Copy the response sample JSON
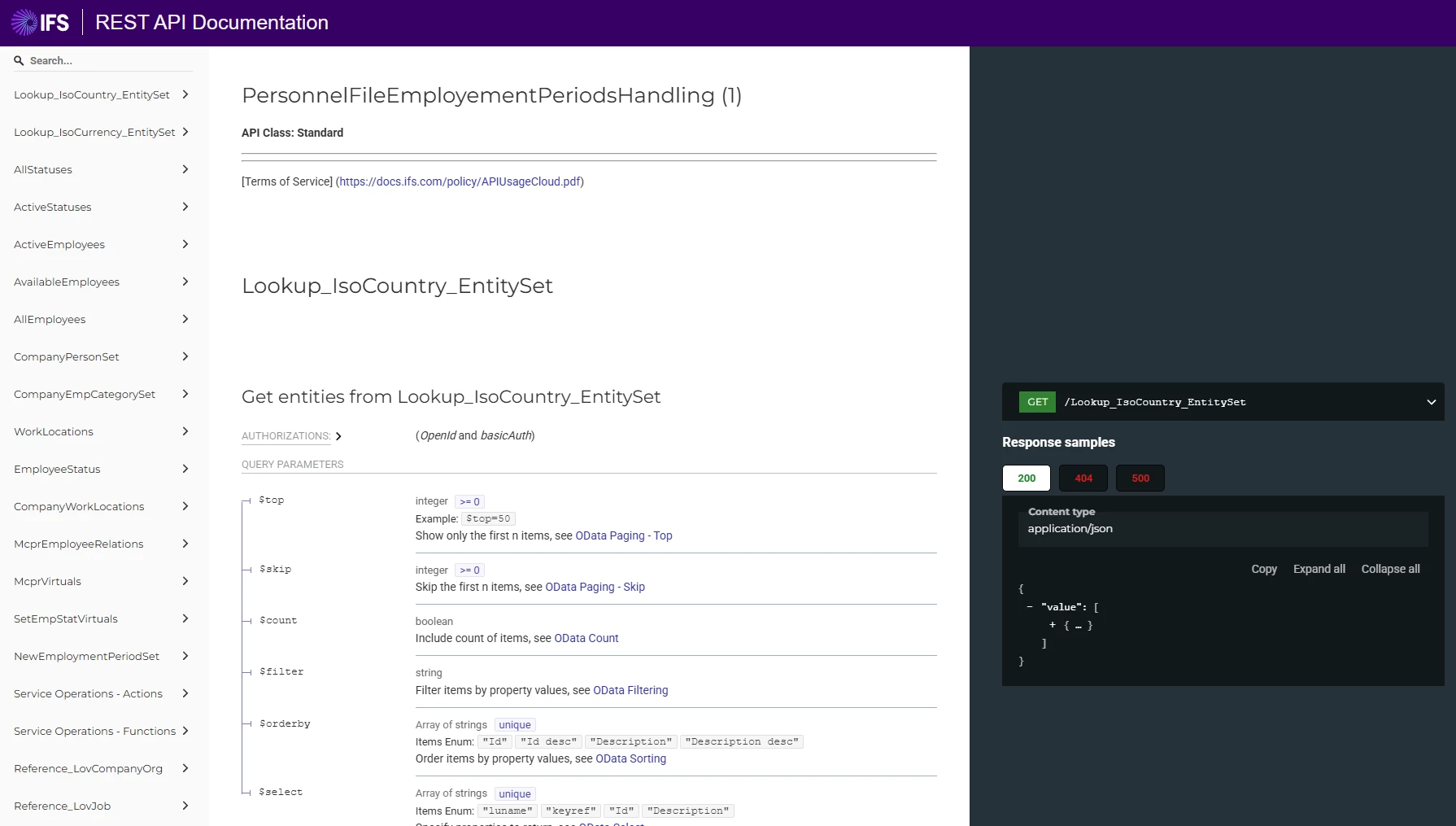 (x=1263, y=569)
